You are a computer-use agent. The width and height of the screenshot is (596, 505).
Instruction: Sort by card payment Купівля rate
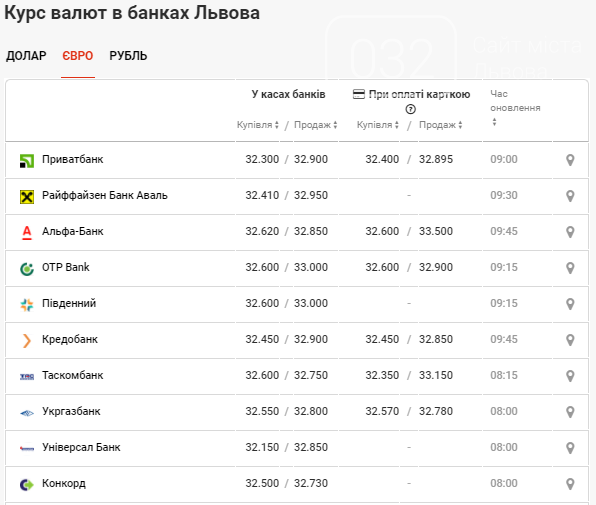tap(377, 125)
